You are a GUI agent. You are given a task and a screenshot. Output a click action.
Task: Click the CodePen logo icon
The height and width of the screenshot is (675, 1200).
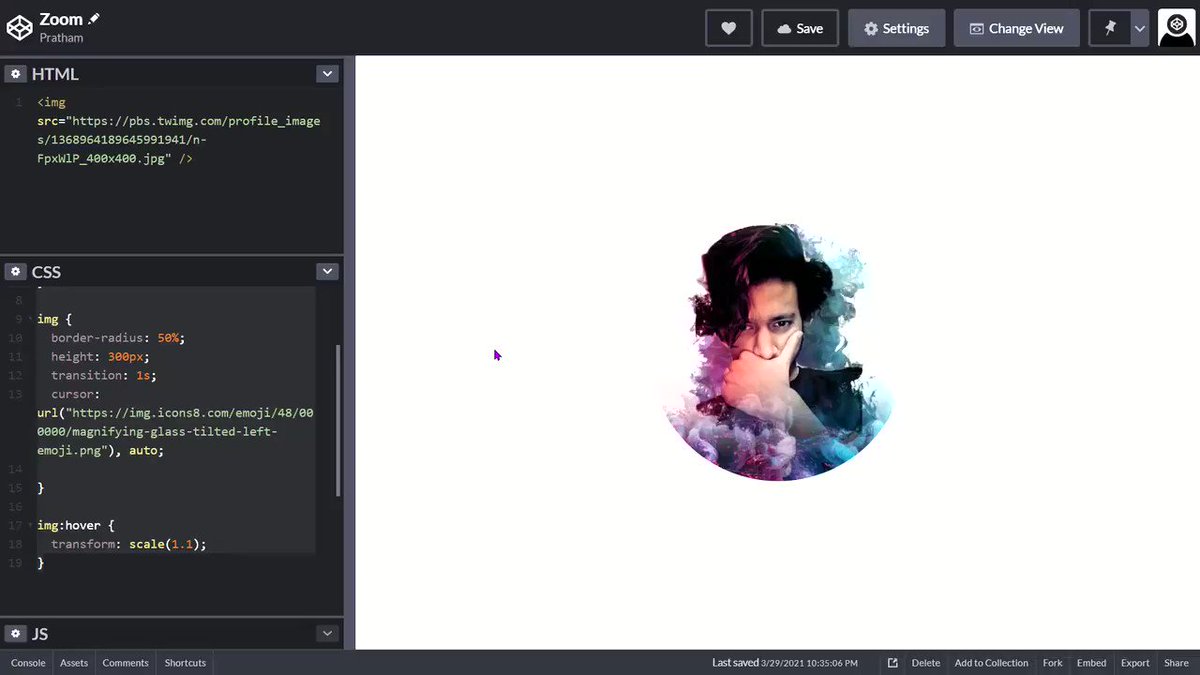[19, 28]
